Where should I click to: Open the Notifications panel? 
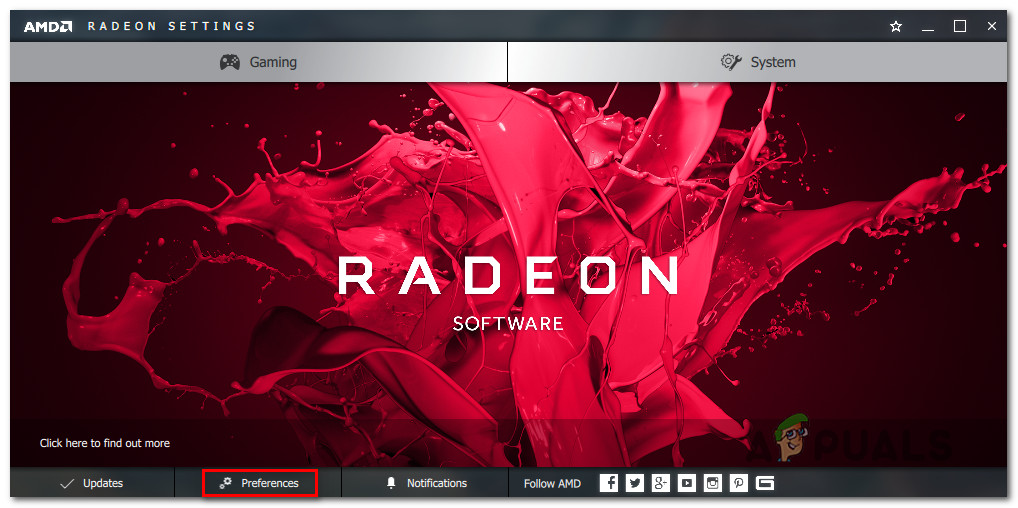point(425,483)
